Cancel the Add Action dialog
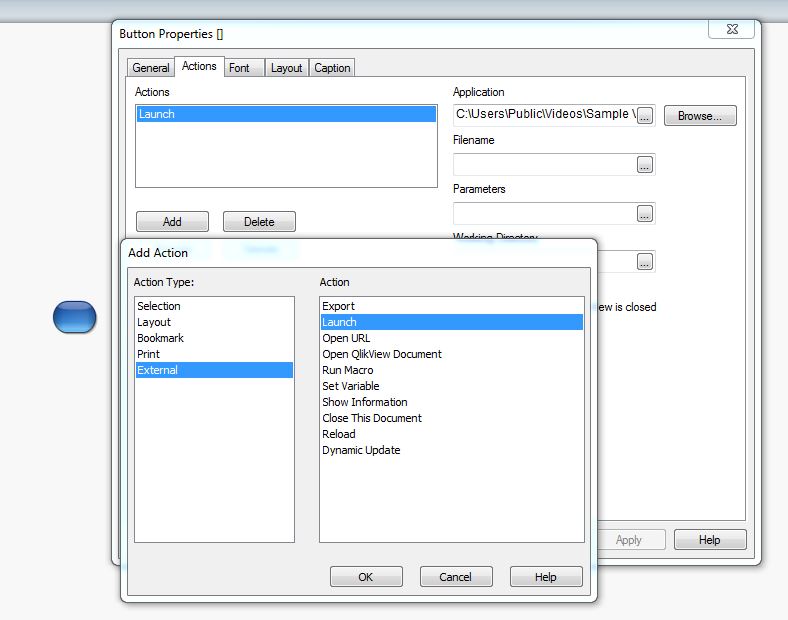The height and width of the screenshot is (620, 788). 456,577
